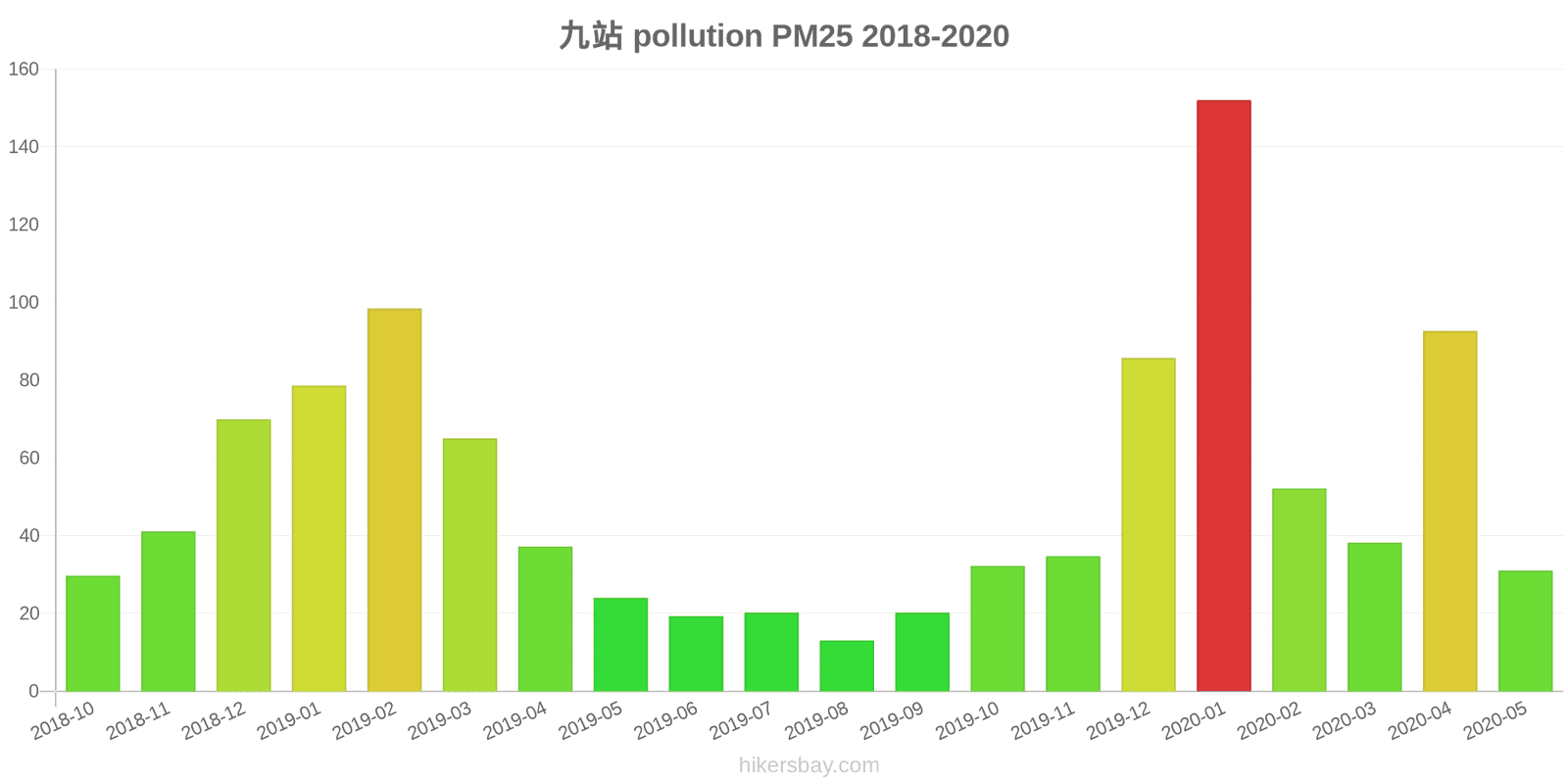This screenshot has width=1568, height=784.
Task: Click the chart title pollution PM25 2018-2020
Action: click(x=784, y=36)
